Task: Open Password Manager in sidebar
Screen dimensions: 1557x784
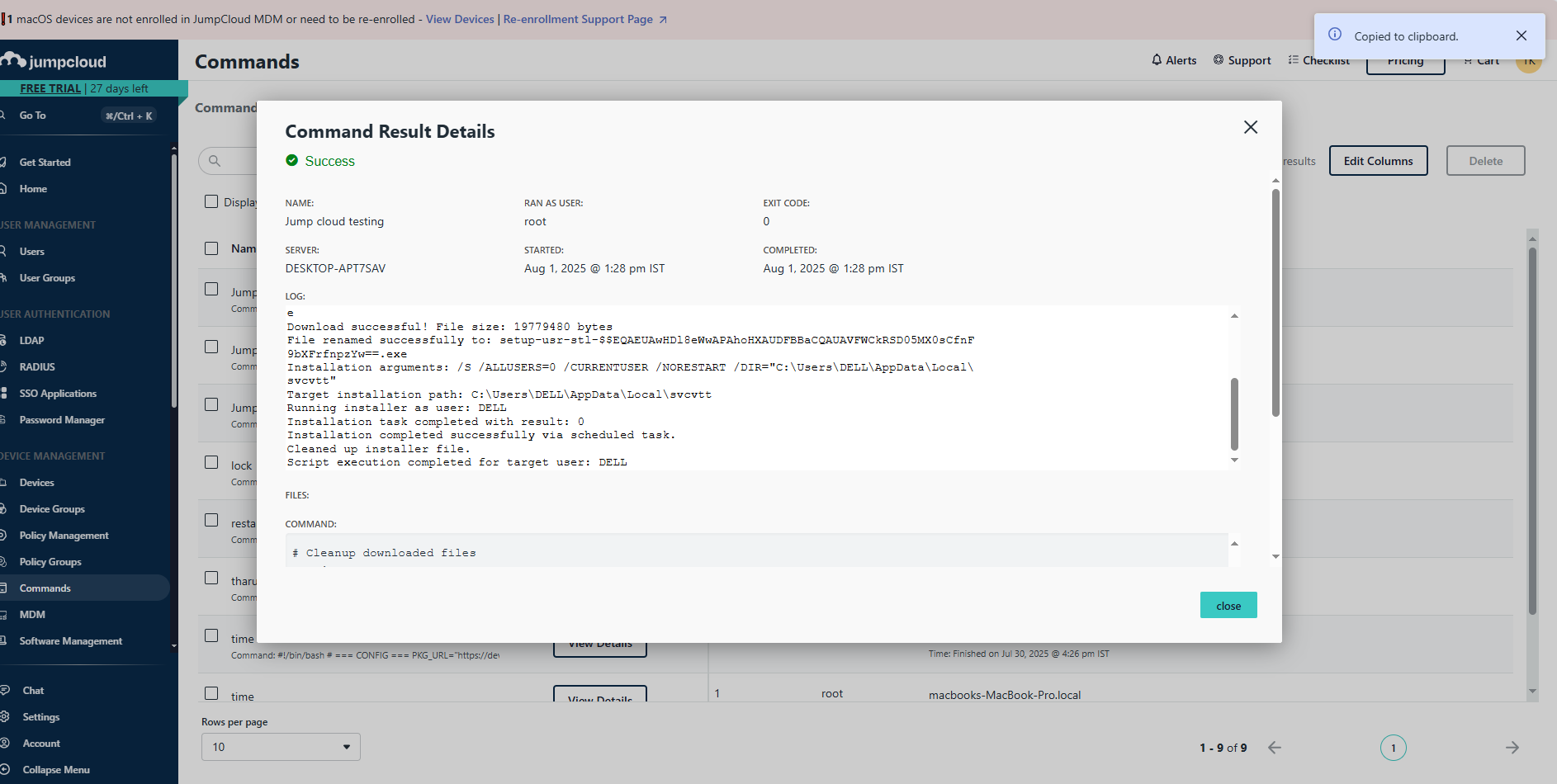Action: pyautogui.click(x=62, y=420)
